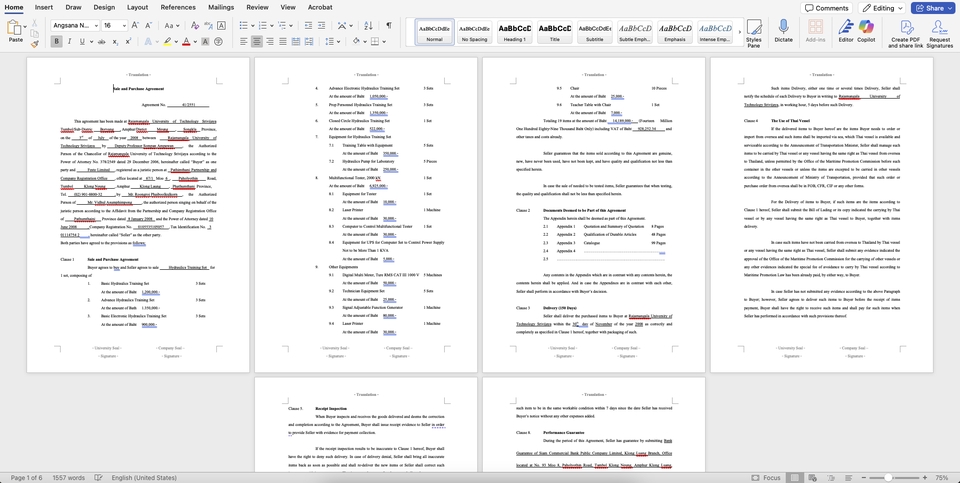The height and width of the screenshot is (483, 960).
Task: Click the Paste clipboard icon
Action: click(15, 28)
